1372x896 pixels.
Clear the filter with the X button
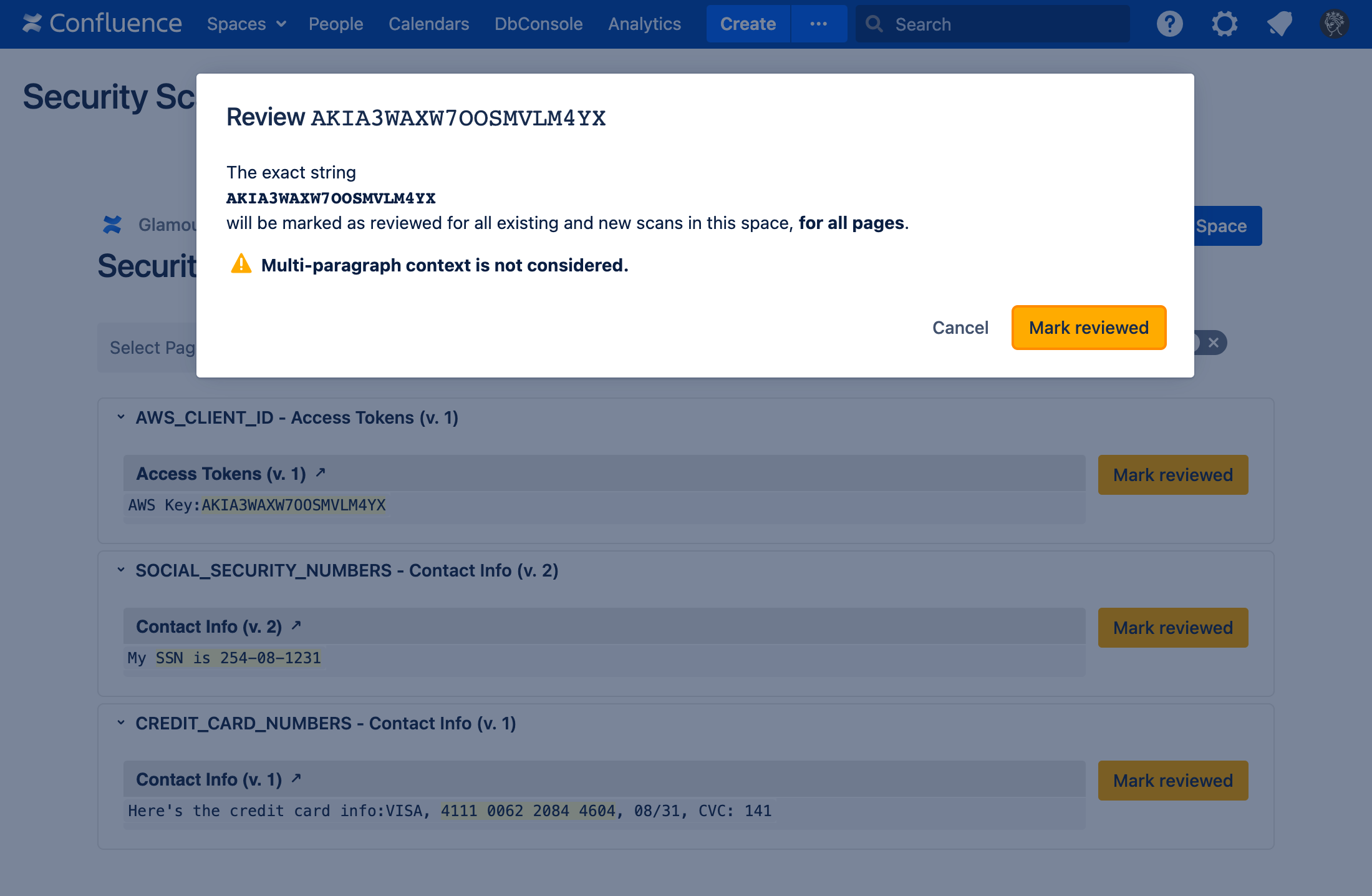[x=1213, y=343]
